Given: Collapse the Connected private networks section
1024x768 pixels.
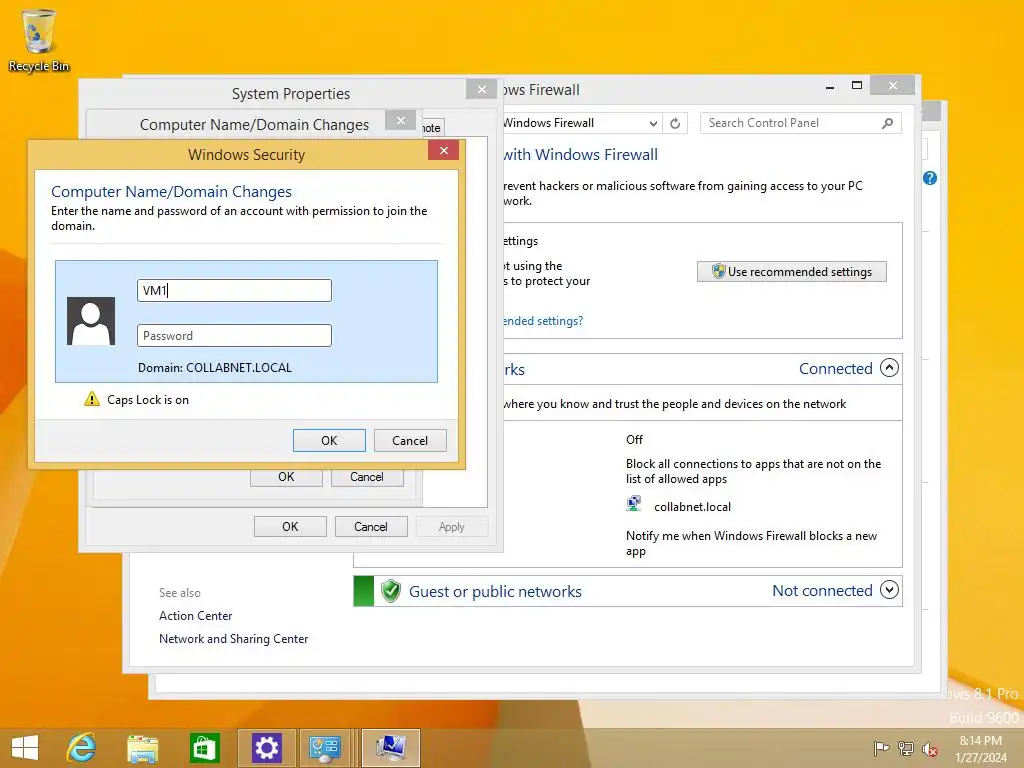Looking at the screenshot, I should [x=889, y=368].
